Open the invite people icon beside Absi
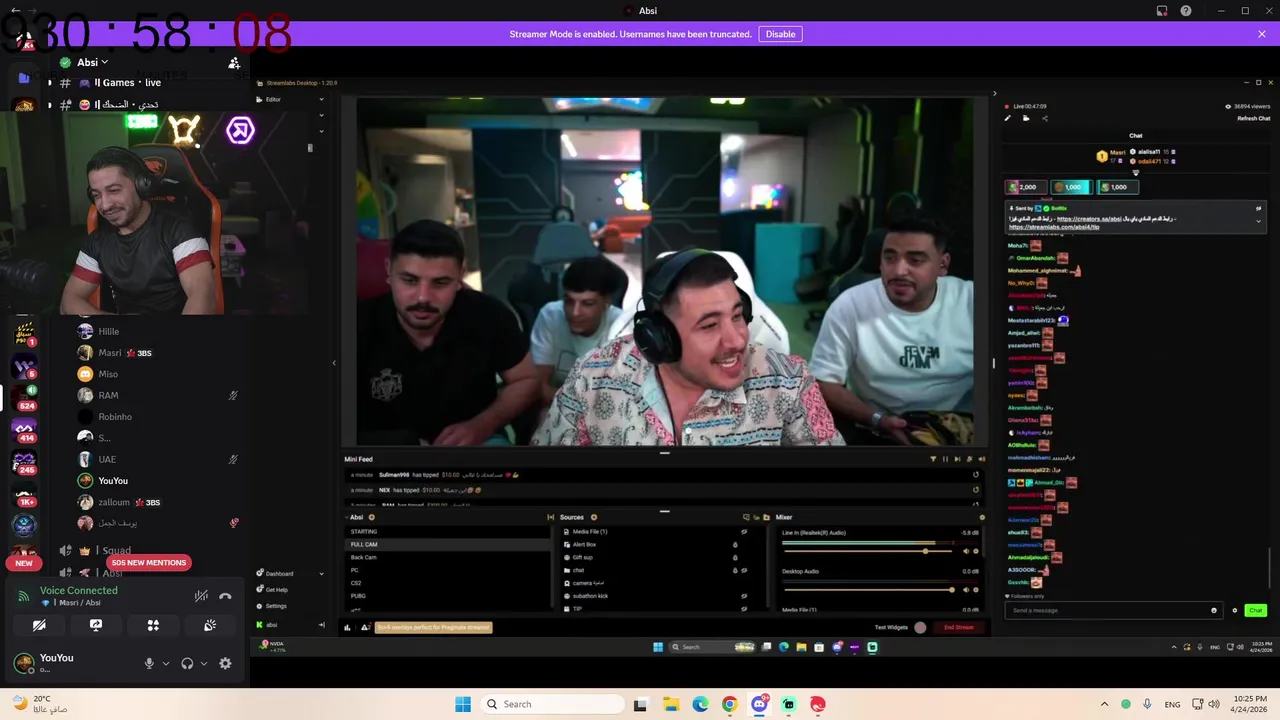This screenshot has height=720, width=1280. pos(234,63)
